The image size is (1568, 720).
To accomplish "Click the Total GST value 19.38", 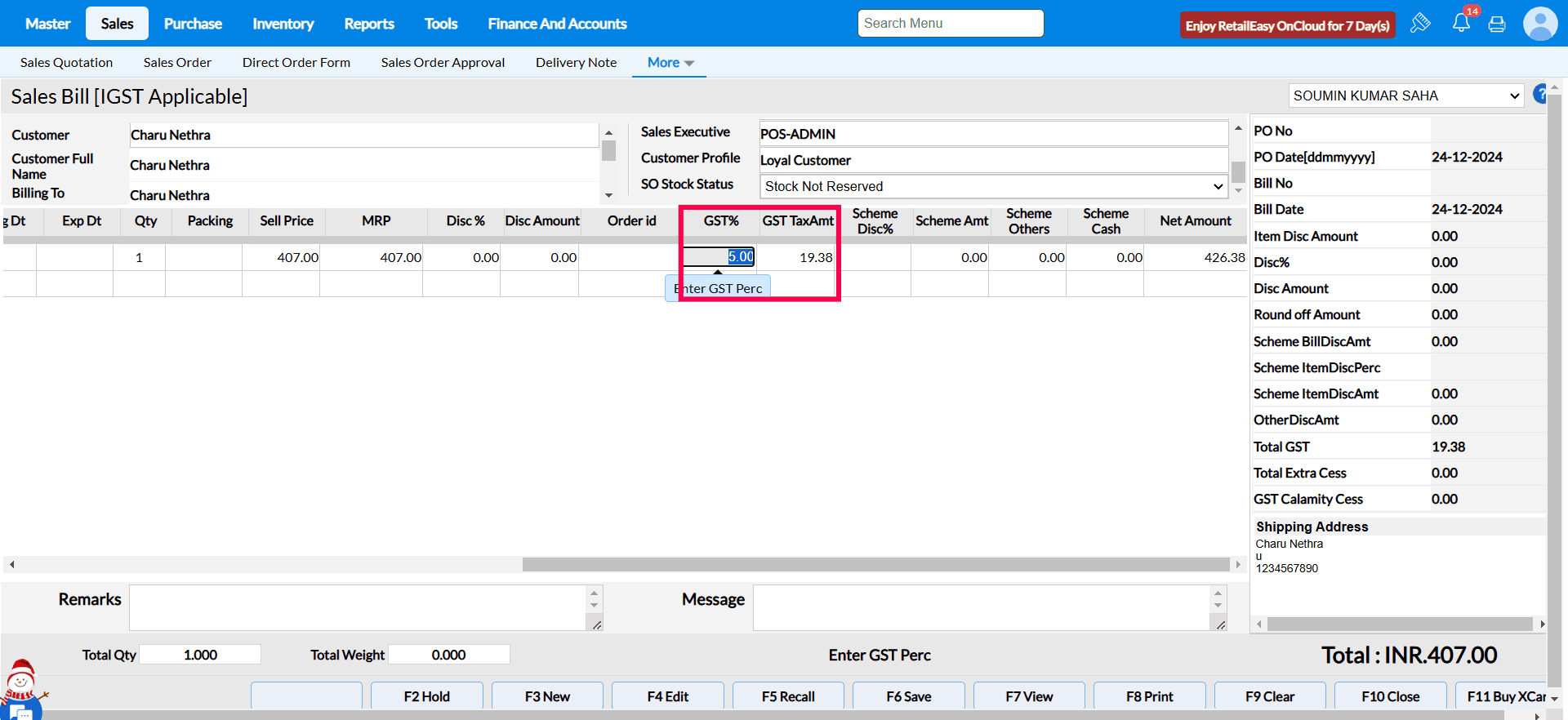I will click(1449, 447).
